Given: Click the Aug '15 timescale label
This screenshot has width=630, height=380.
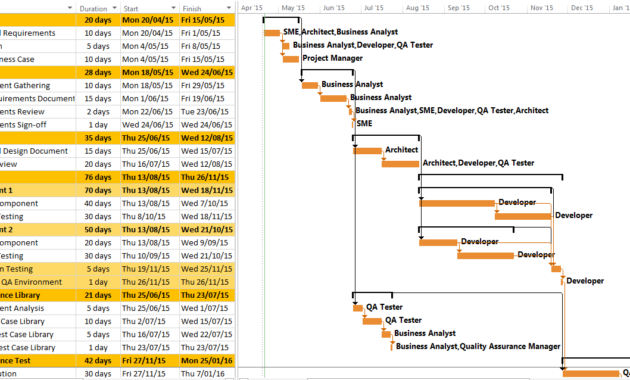Looking at the screenshot, I should [417, 8].
